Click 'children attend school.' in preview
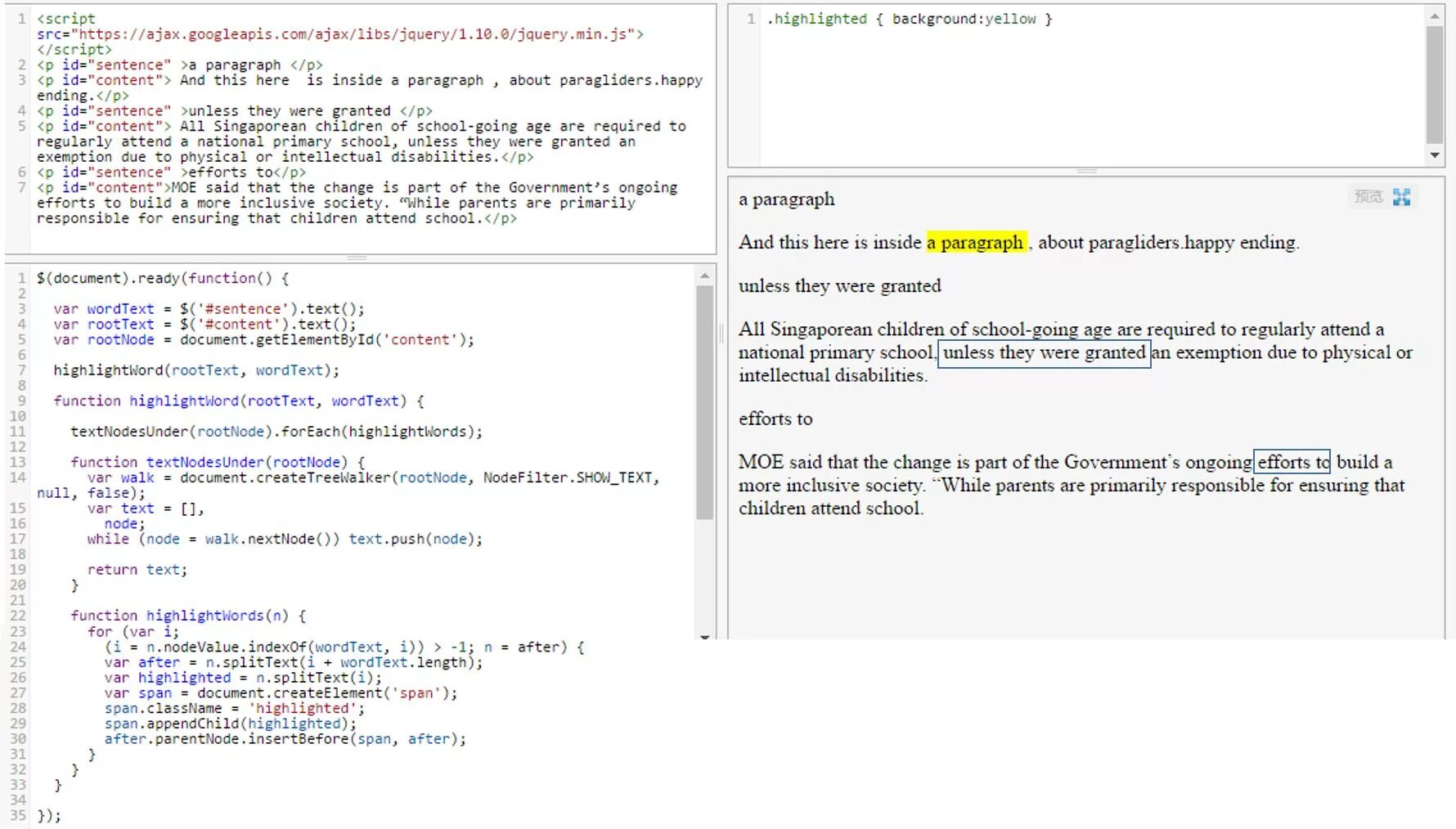 pos(831,508)
